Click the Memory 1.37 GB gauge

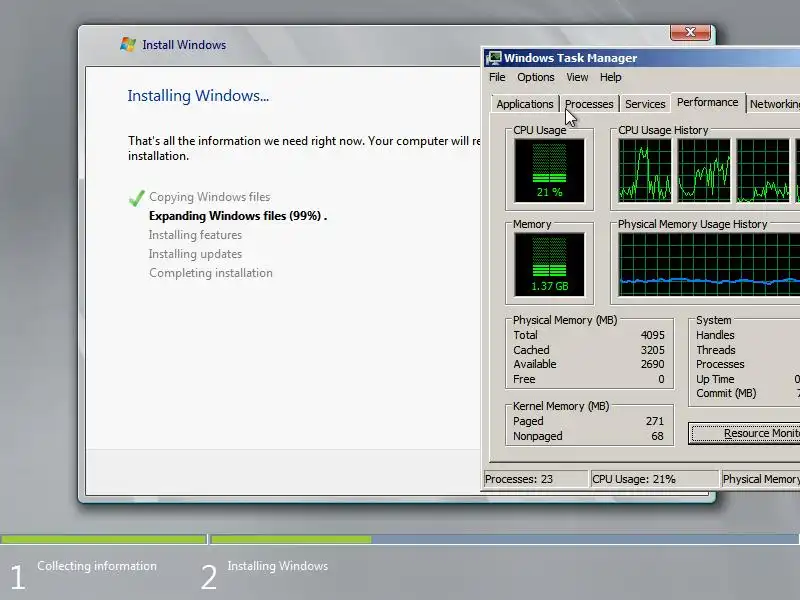coord(549,265)
